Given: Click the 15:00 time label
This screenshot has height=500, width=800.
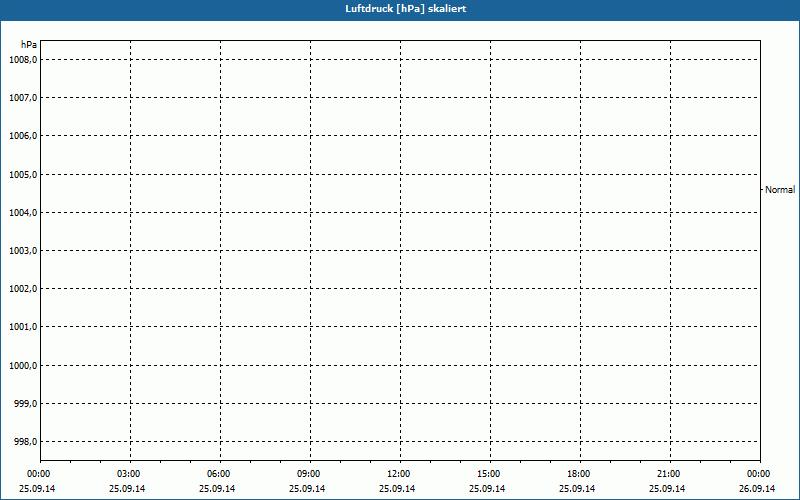Looking at the screenshot, I should click(489, 474).
